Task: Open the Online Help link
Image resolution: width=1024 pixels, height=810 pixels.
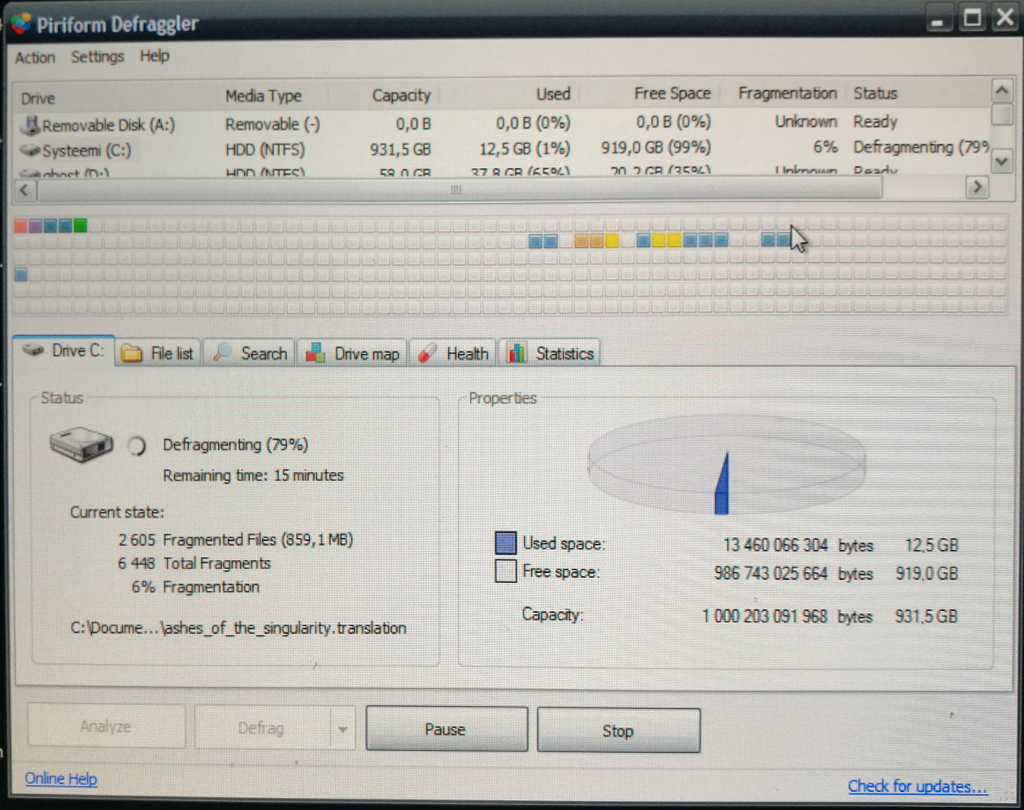Action: click(61, 779)
